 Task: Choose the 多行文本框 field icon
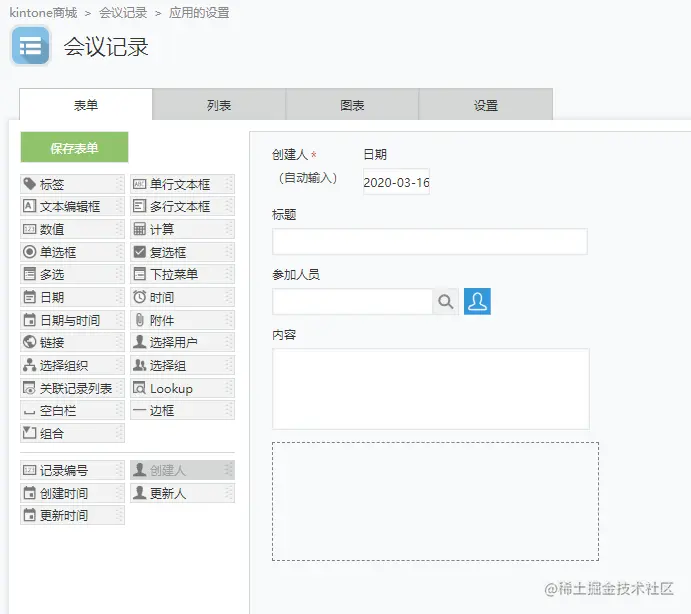(139, 206)
